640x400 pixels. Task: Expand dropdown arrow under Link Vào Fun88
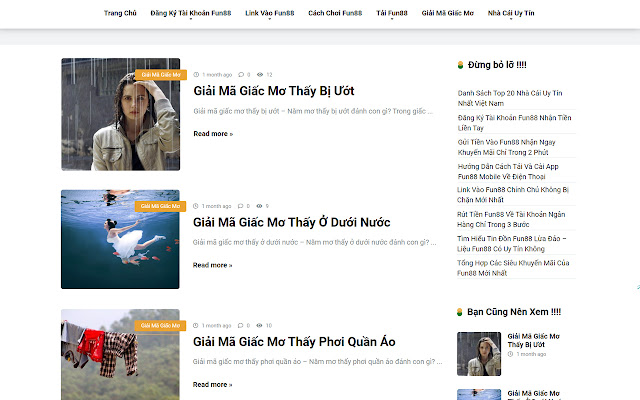click(x=269, y=19)
